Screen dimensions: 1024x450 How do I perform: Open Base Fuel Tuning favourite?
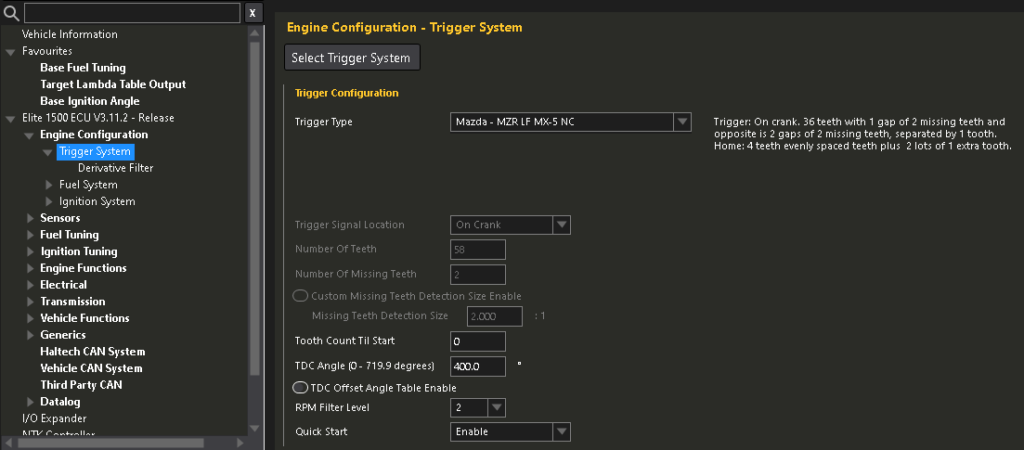83,68
